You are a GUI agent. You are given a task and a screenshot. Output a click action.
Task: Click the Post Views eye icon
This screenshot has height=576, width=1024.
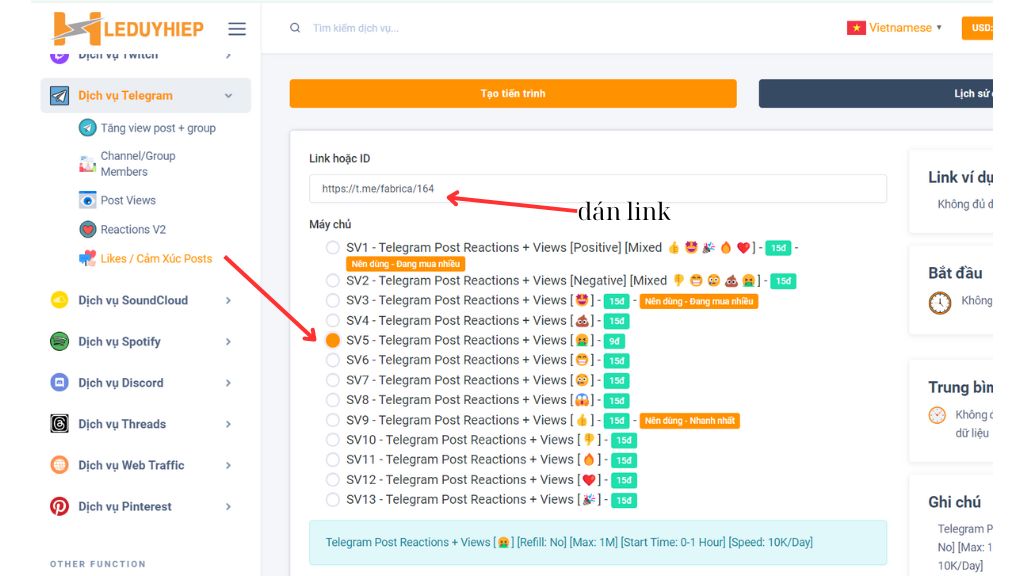(x=88, y=200)
